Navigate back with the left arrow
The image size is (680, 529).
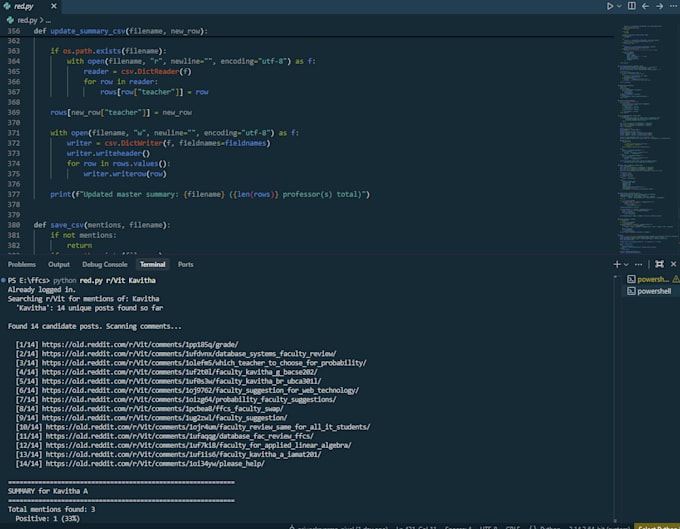coord(645,6)
